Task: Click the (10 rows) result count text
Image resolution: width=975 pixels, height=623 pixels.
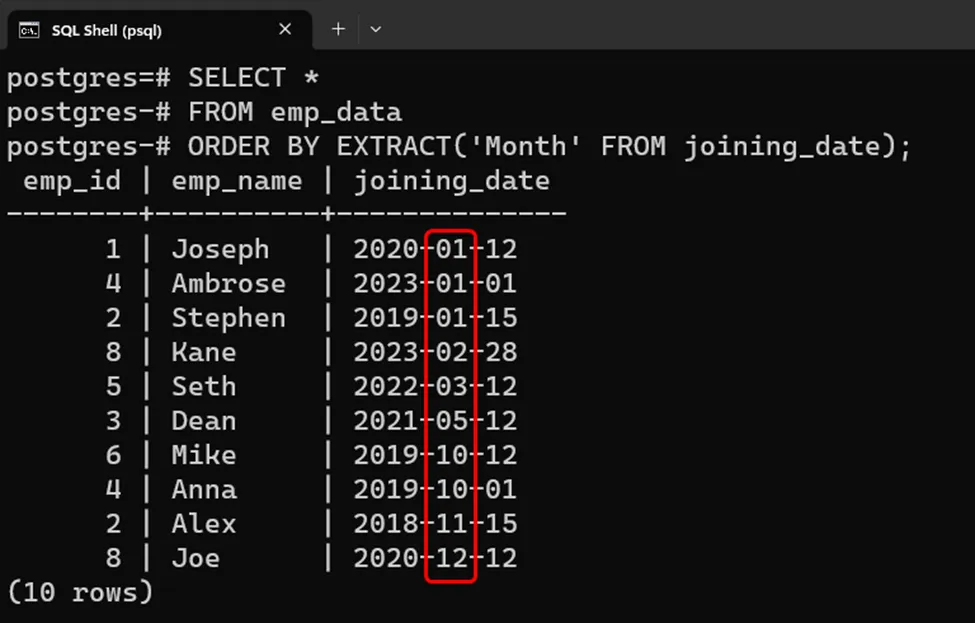Action: (x=80, y=592)
